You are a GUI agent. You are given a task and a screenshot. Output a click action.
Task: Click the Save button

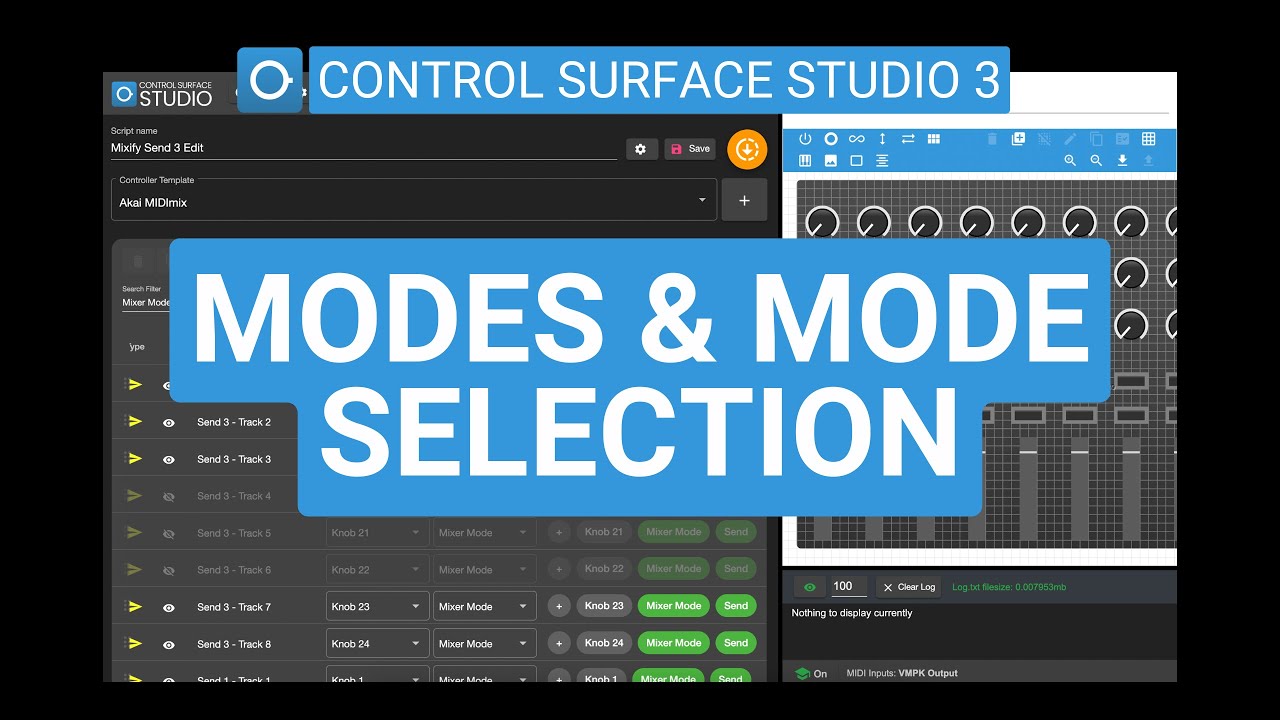point(690,149)
